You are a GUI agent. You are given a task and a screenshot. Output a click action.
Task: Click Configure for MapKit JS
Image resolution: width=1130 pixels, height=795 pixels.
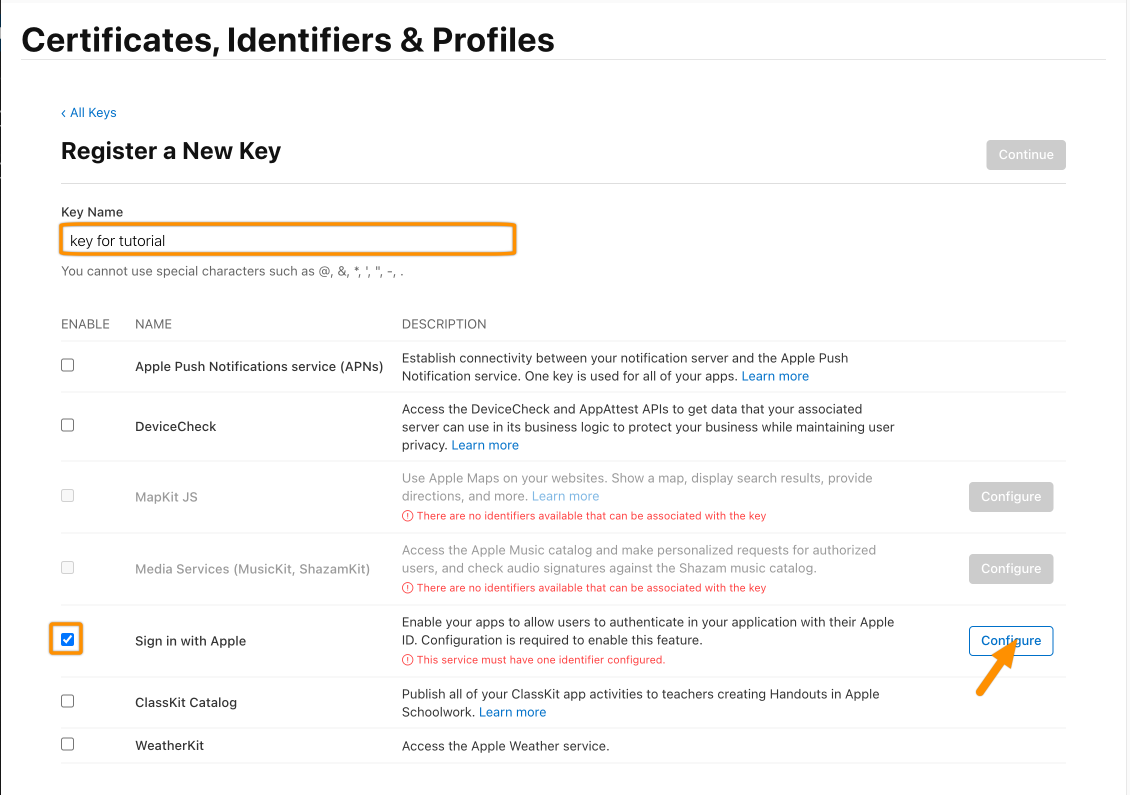1010,497
